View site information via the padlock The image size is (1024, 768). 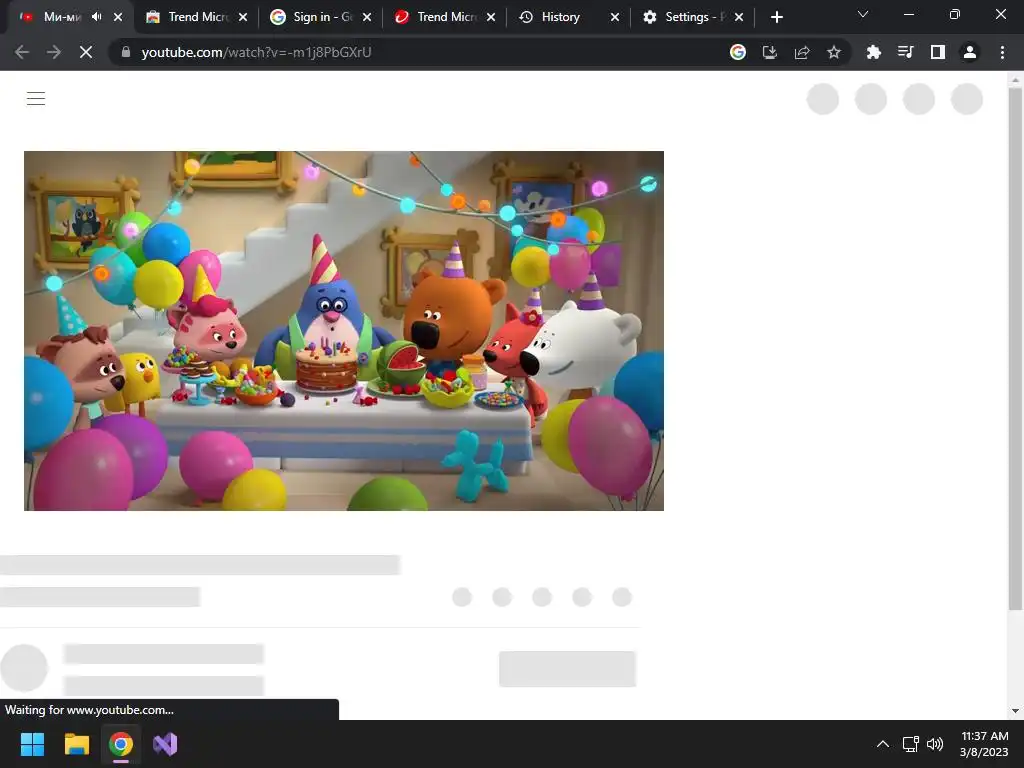pyautogui.click(x=126, y=52)
